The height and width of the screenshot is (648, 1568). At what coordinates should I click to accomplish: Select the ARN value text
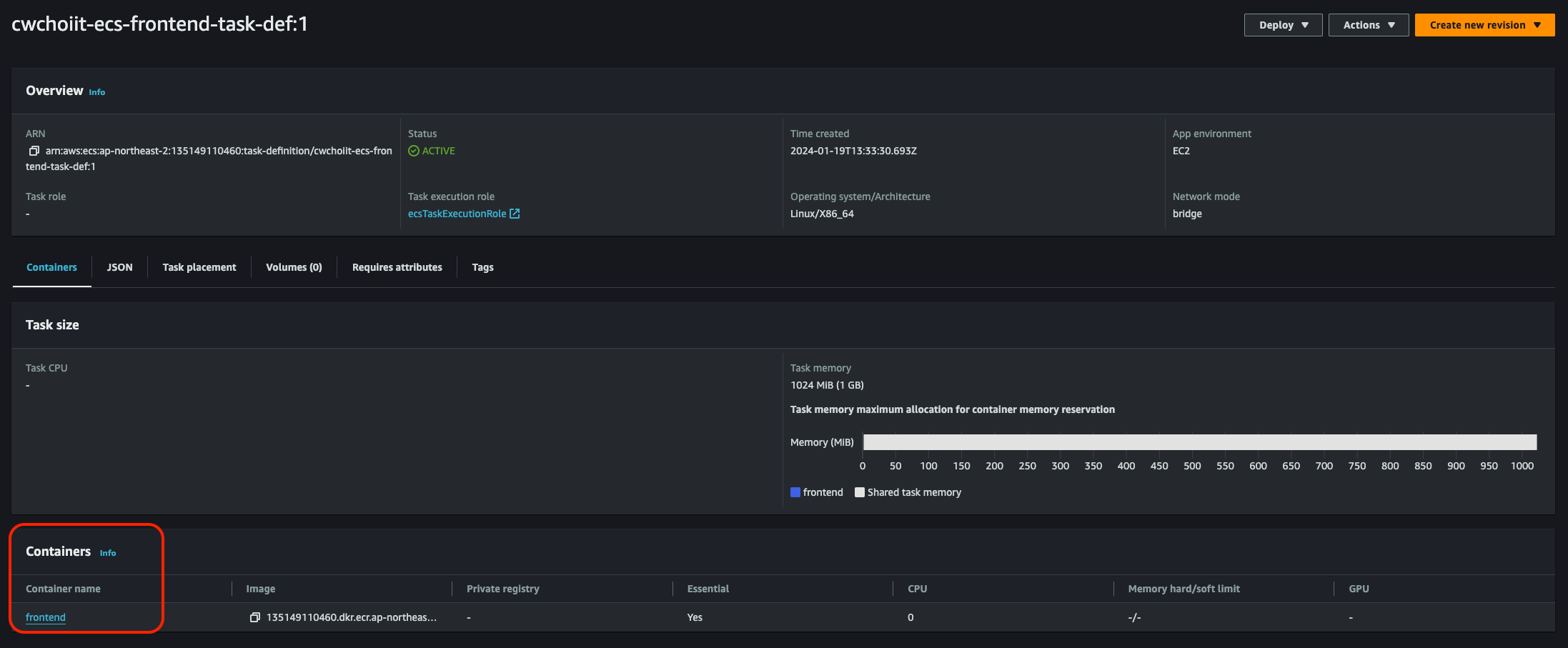click(209, 159)
